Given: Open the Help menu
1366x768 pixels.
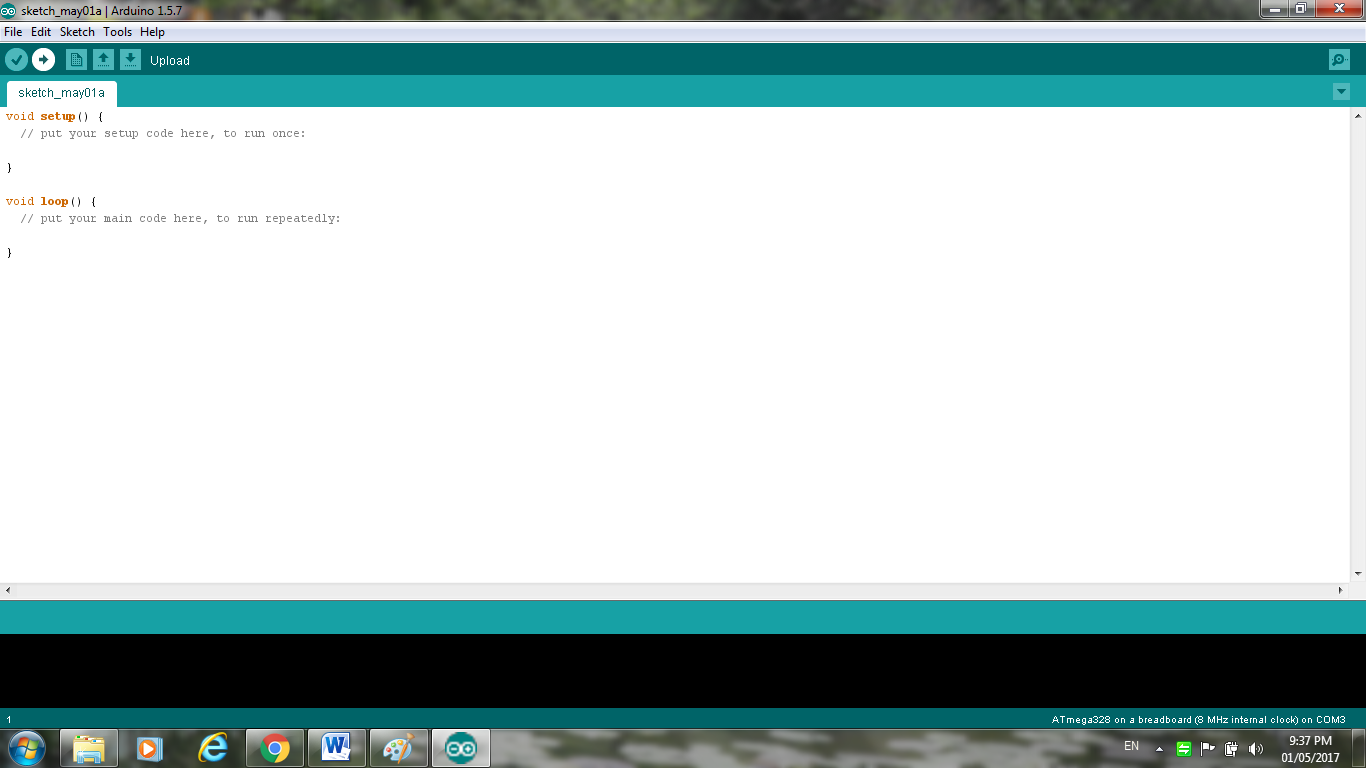Looking at the screenshot, I should [x=152, y=32].
